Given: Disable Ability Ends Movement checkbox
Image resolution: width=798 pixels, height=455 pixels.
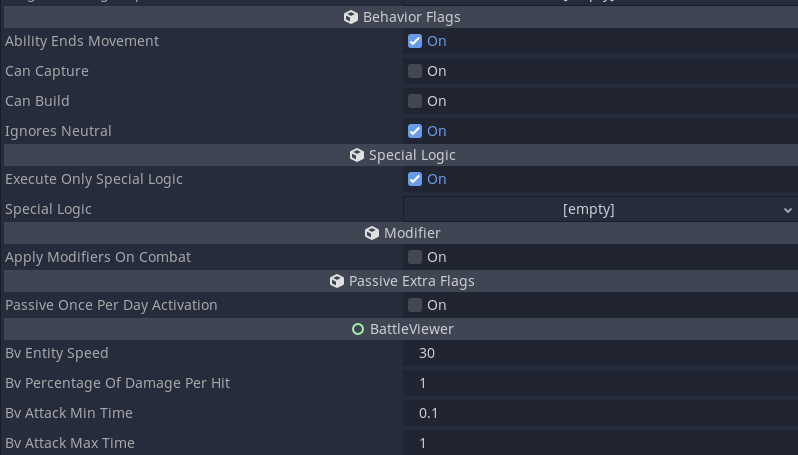Looking at the screenshot, I should tap(415, 41).
